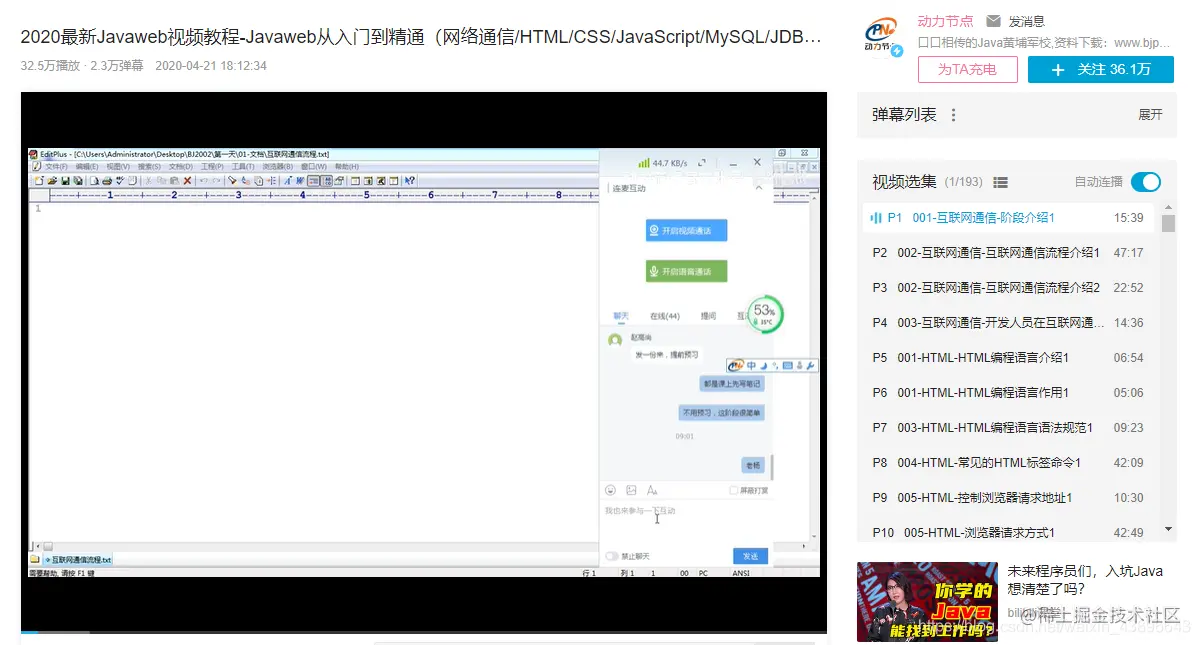Click the three-dot icon beside 弹幕列表

[x=953, y=115]
